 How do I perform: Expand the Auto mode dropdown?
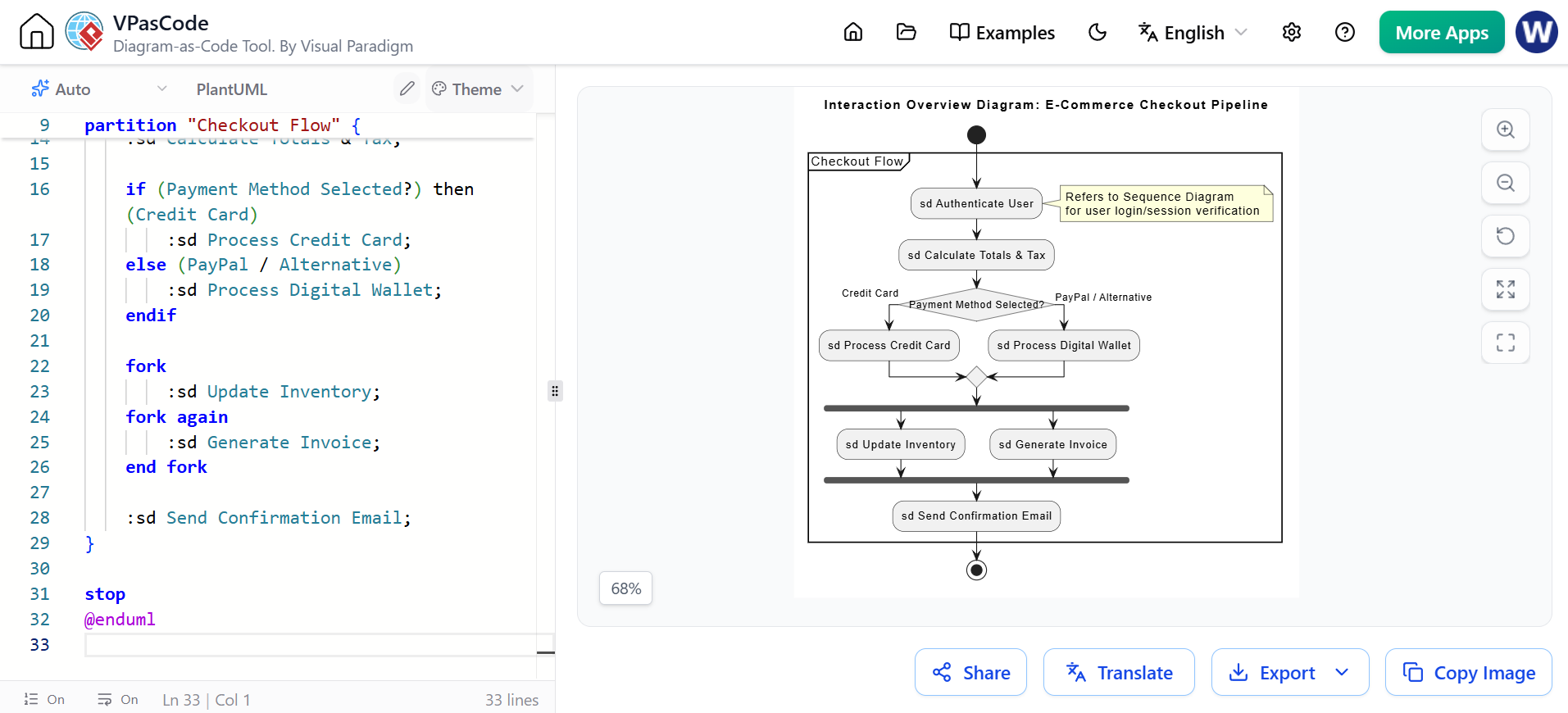[99, 89]
